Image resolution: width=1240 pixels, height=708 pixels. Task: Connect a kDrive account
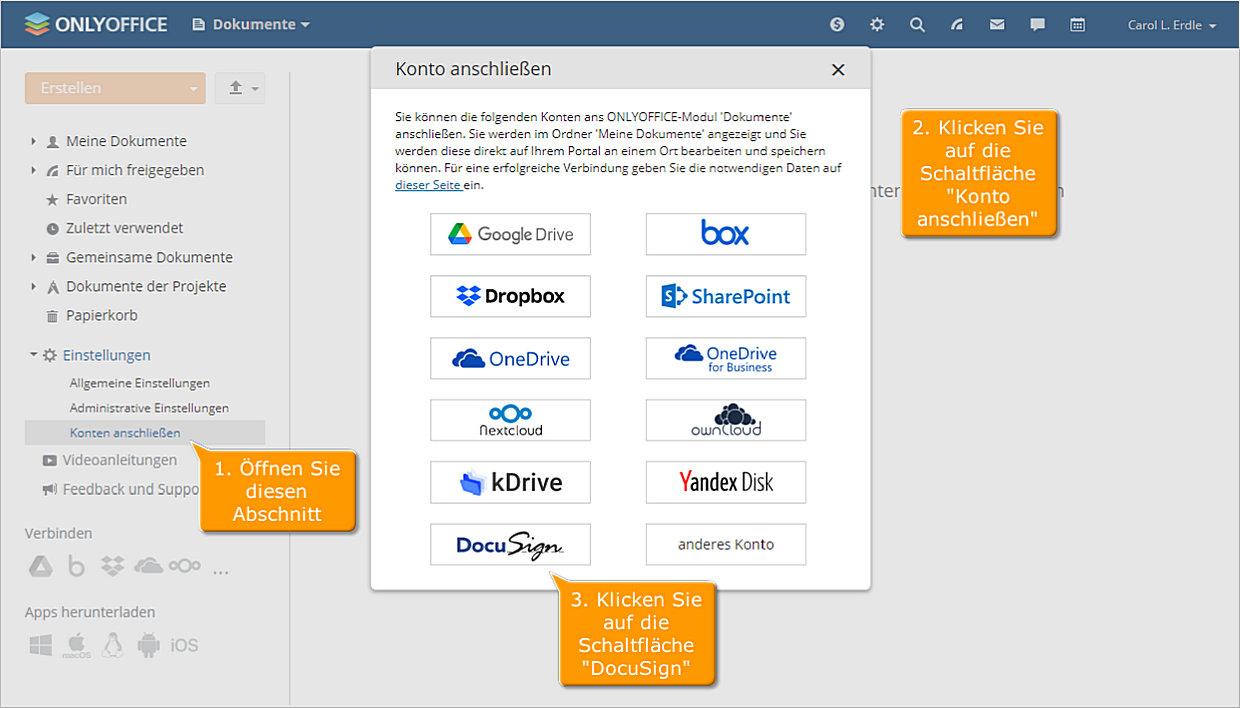tap(510, 482)
